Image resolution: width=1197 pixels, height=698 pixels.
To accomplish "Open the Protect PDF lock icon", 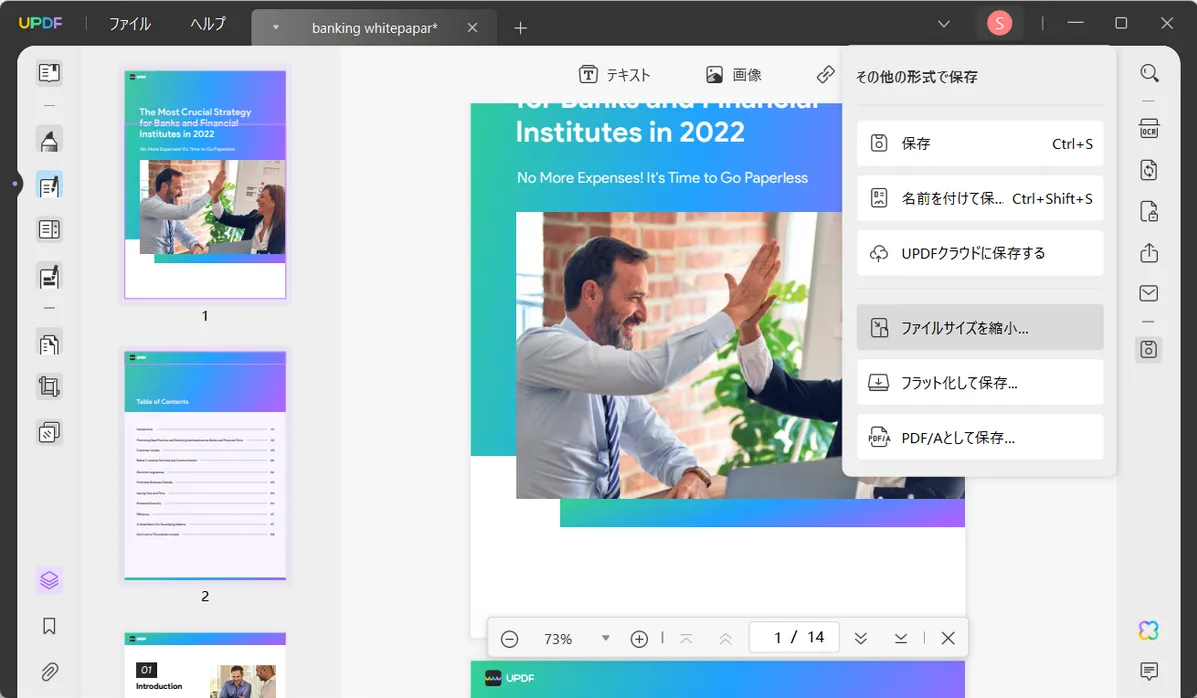I will coord(1149,212).
